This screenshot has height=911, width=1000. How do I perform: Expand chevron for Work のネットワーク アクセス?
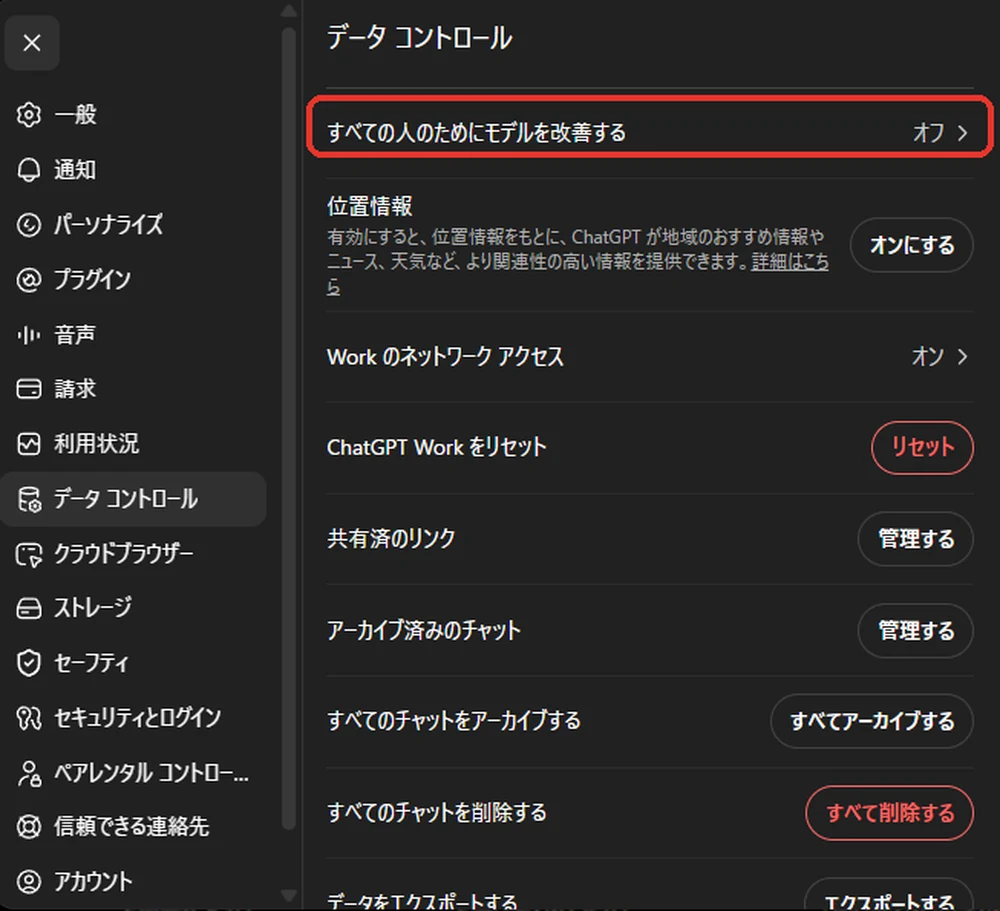coord(962,356)
